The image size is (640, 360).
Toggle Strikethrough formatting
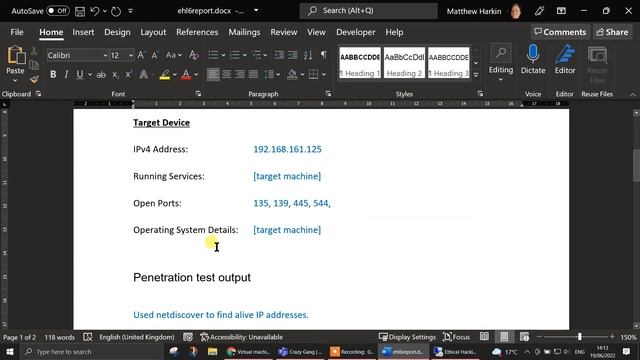(x=101, y=74)
